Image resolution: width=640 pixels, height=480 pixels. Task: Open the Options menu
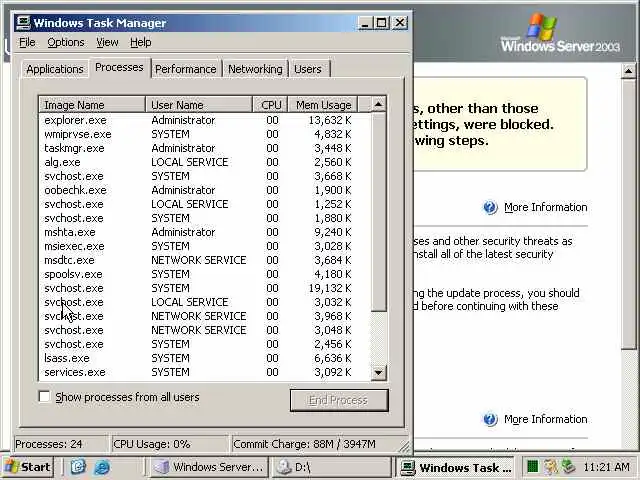click(66, 42)
